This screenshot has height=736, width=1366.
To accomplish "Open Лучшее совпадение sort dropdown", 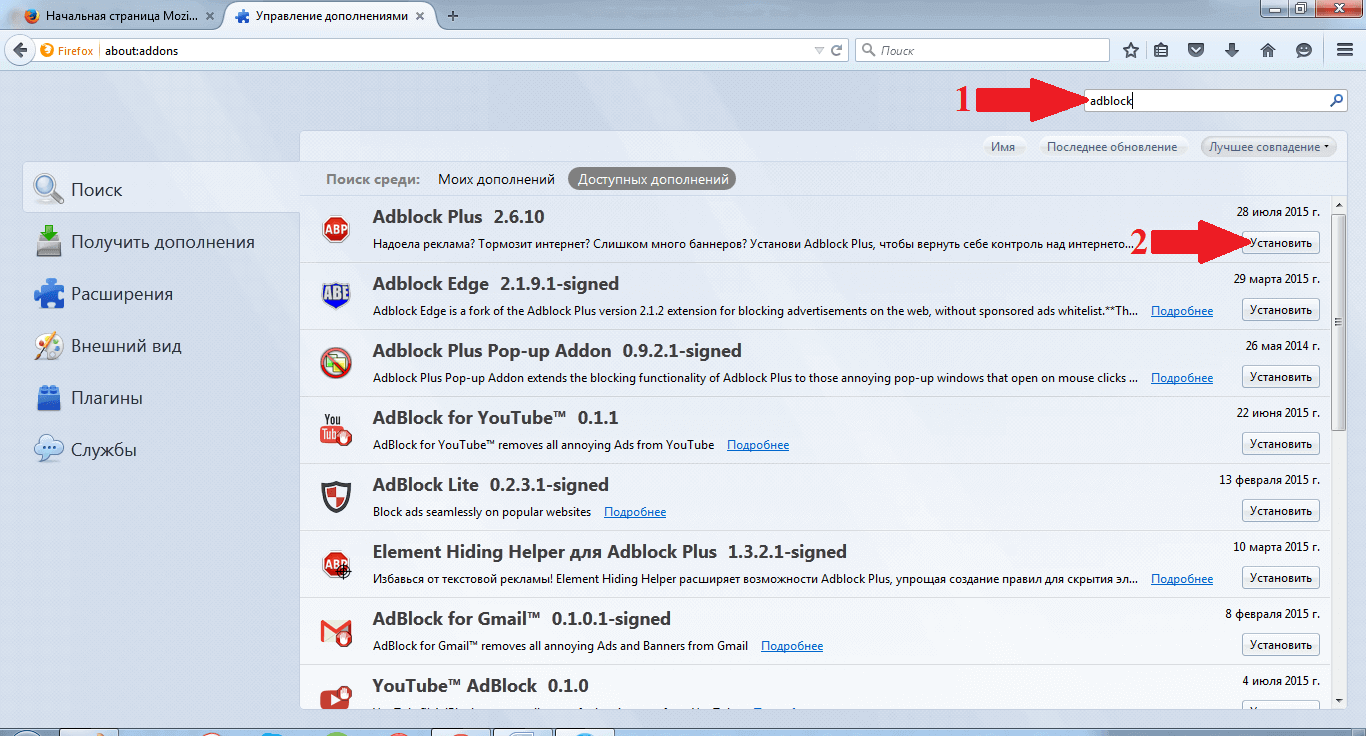I will (1269, 147).
